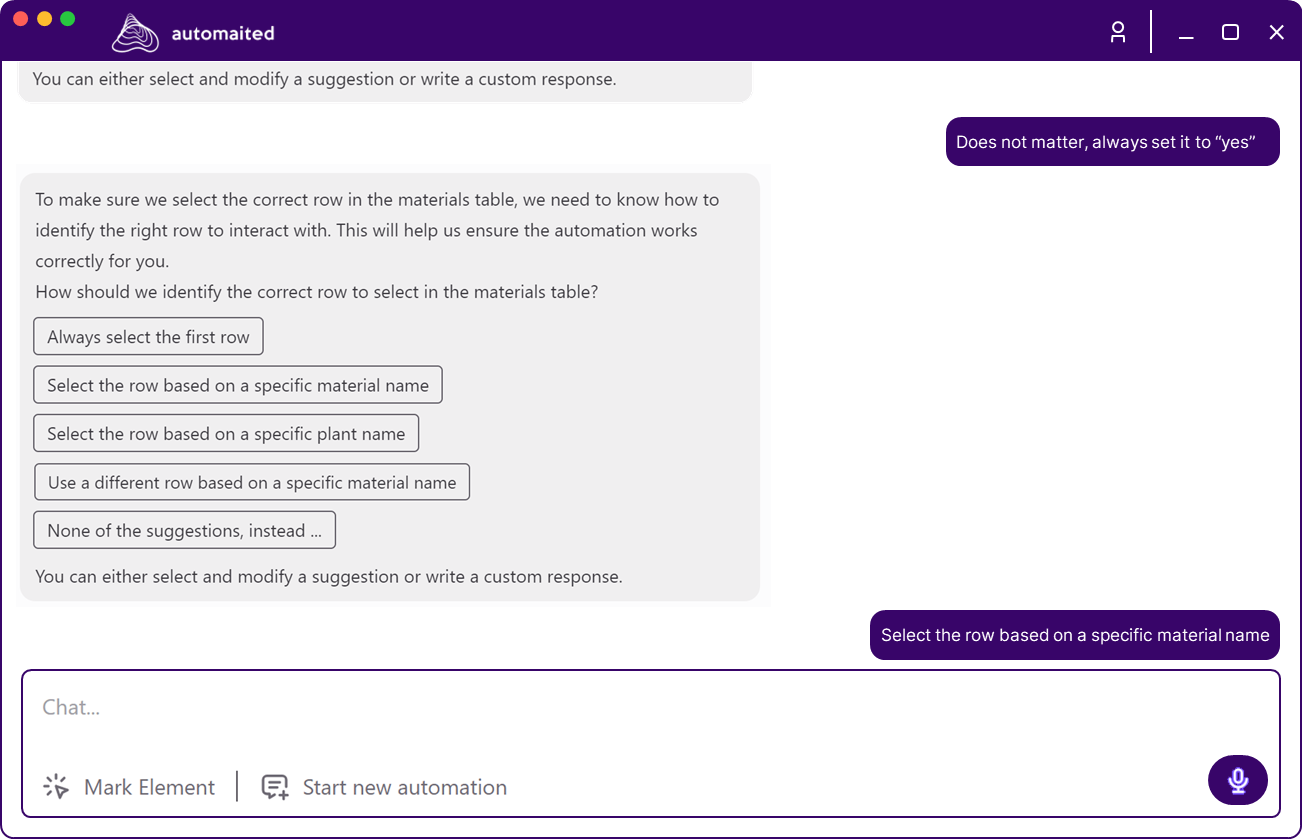
Task: Choose "Use a different row" suggestion
Action: coord(251,482)
